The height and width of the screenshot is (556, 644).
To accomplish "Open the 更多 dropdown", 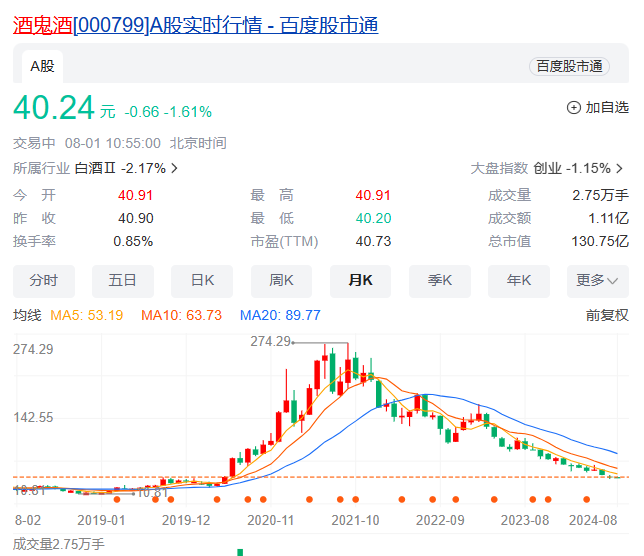I will coord(598,281).
